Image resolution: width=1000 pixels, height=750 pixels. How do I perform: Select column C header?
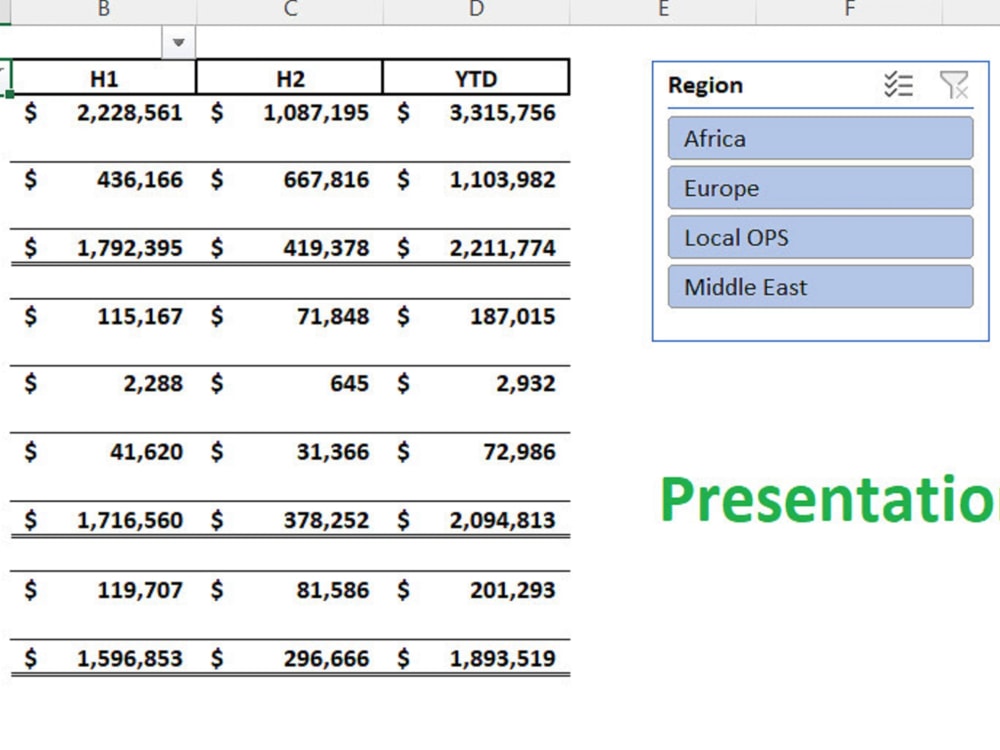point(290,10)
